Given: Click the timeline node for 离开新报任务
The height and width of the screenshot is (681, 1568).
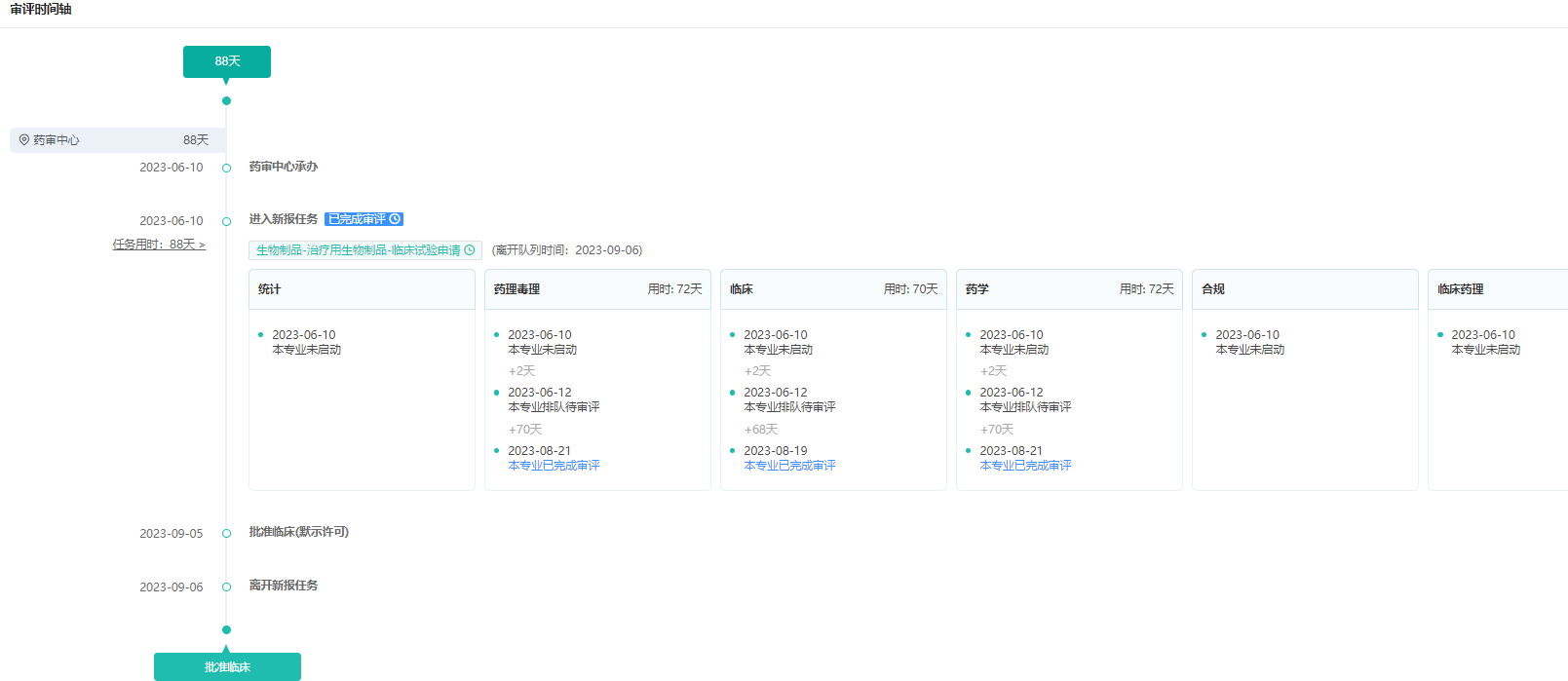Looking at the screenshot, I should coord(226,586).
